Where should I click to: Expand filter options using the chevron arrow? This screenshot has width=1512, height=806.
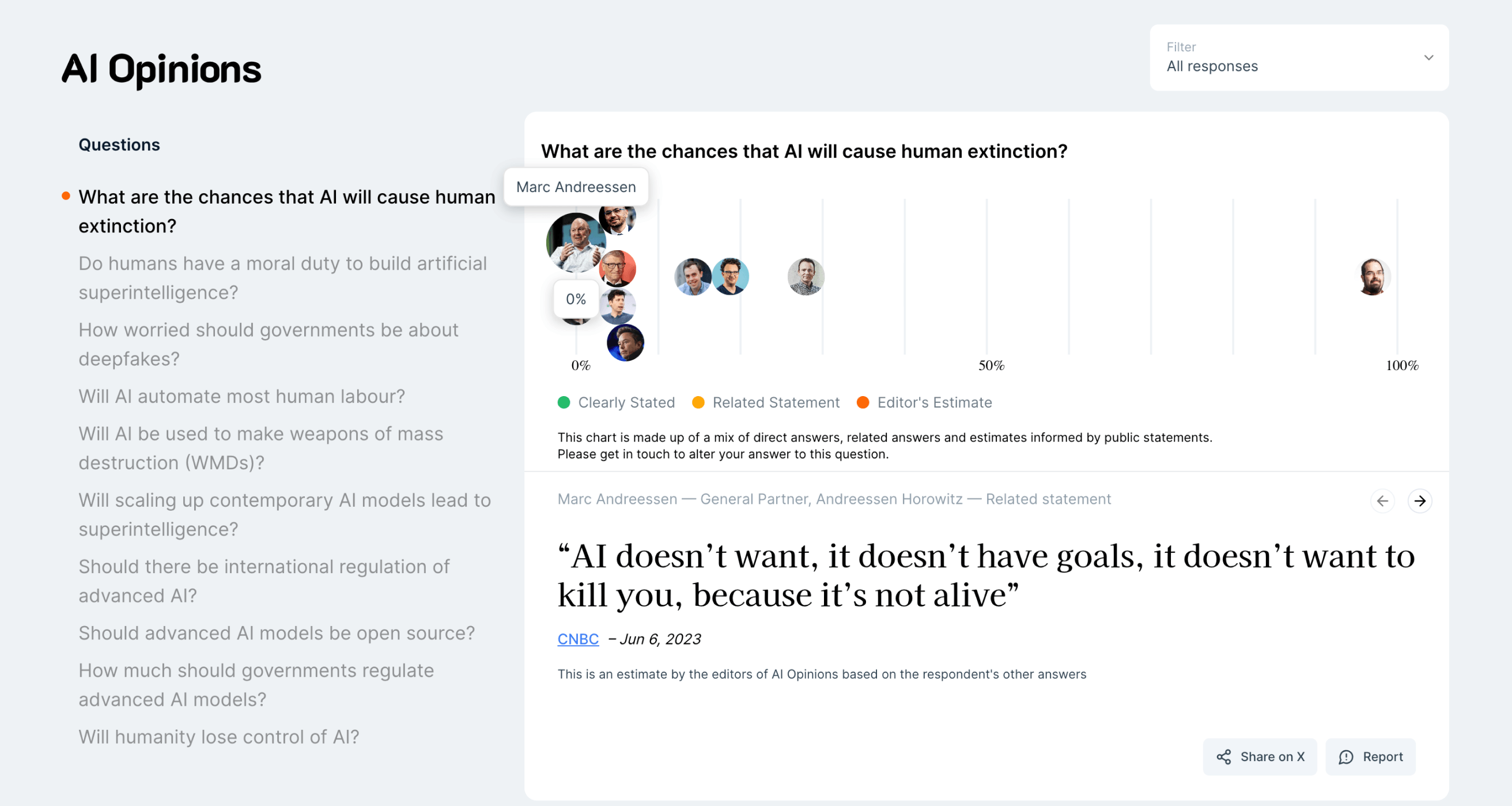pyautogui.click(x=1428, y=57)
